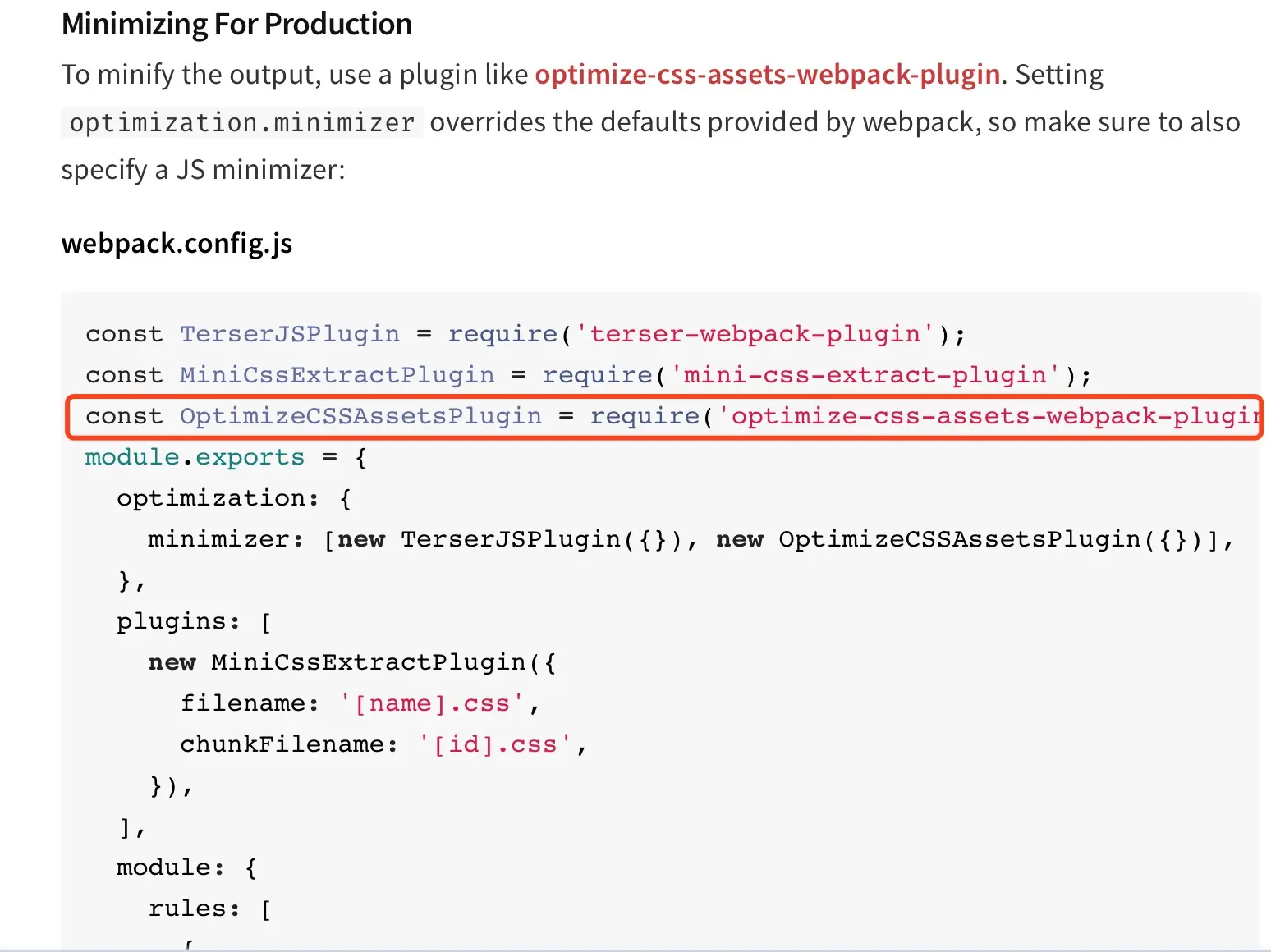Click the 'terser-webpack-plugin' string in code
Viewport: 1271px width, 952px height.
(755, 334)
